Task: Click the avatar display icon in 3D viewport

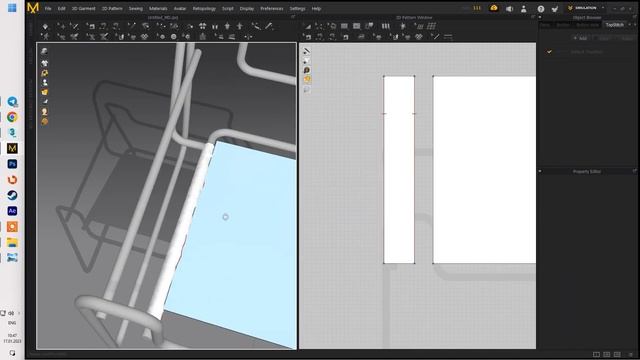Action: click(x=44, y=82)
